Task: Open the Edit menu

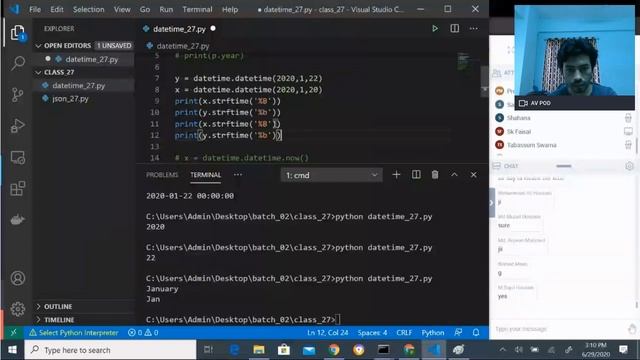Action: click(57, 9)
